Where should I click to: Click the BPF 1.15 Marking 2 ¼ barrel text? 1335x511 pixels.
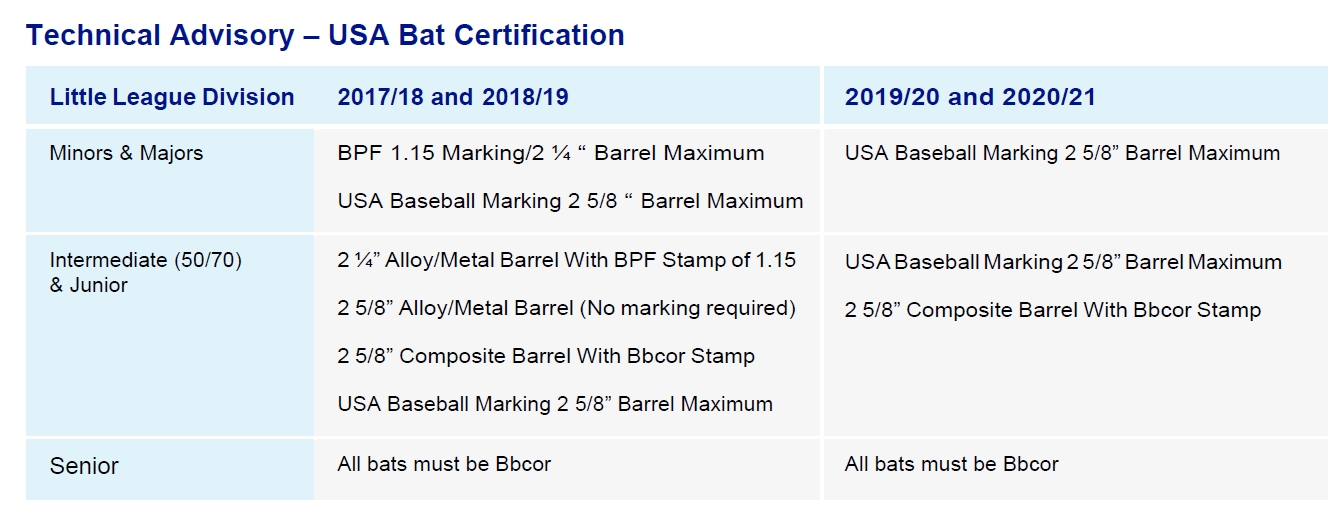pyautogui.click(x=551, y=153)
